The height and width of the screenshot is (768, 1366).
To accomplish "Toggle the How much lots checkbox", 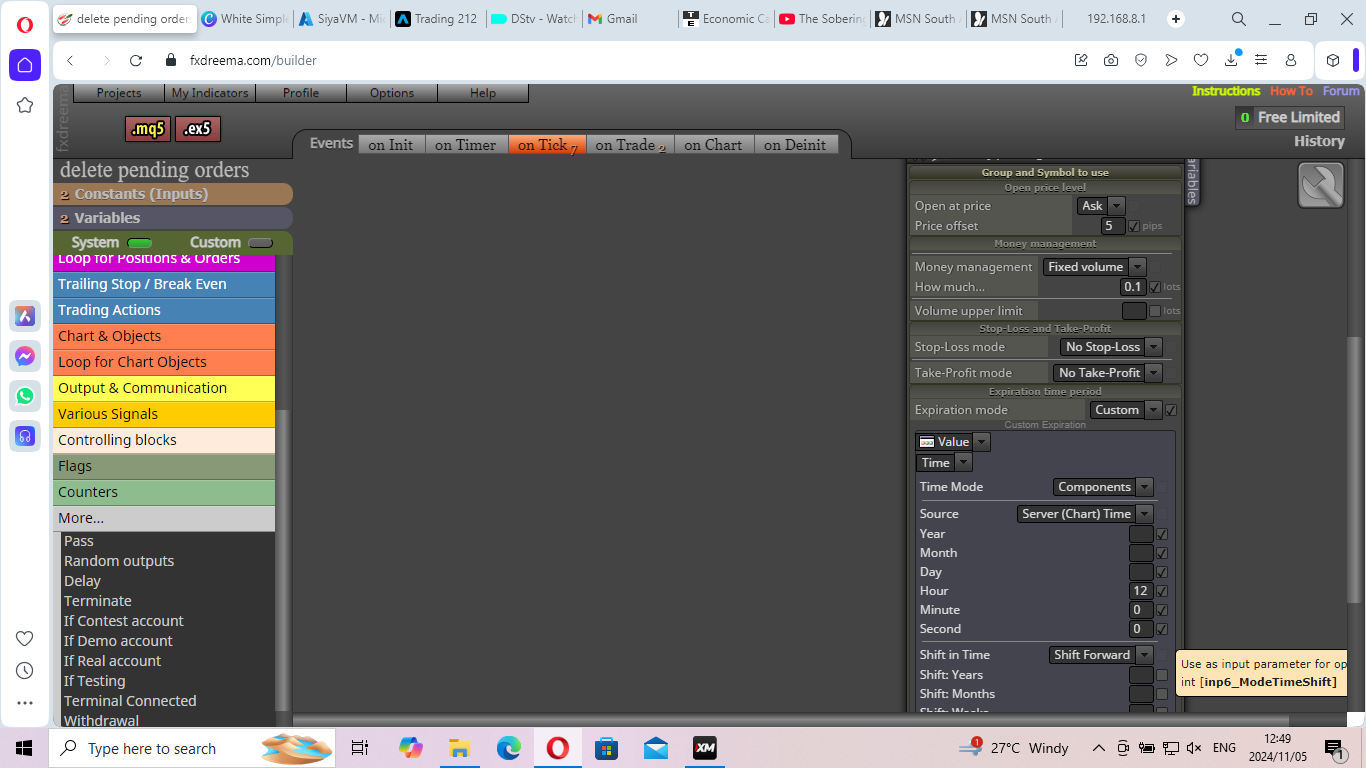I will pyautogui.click(x=1155, y=287).
